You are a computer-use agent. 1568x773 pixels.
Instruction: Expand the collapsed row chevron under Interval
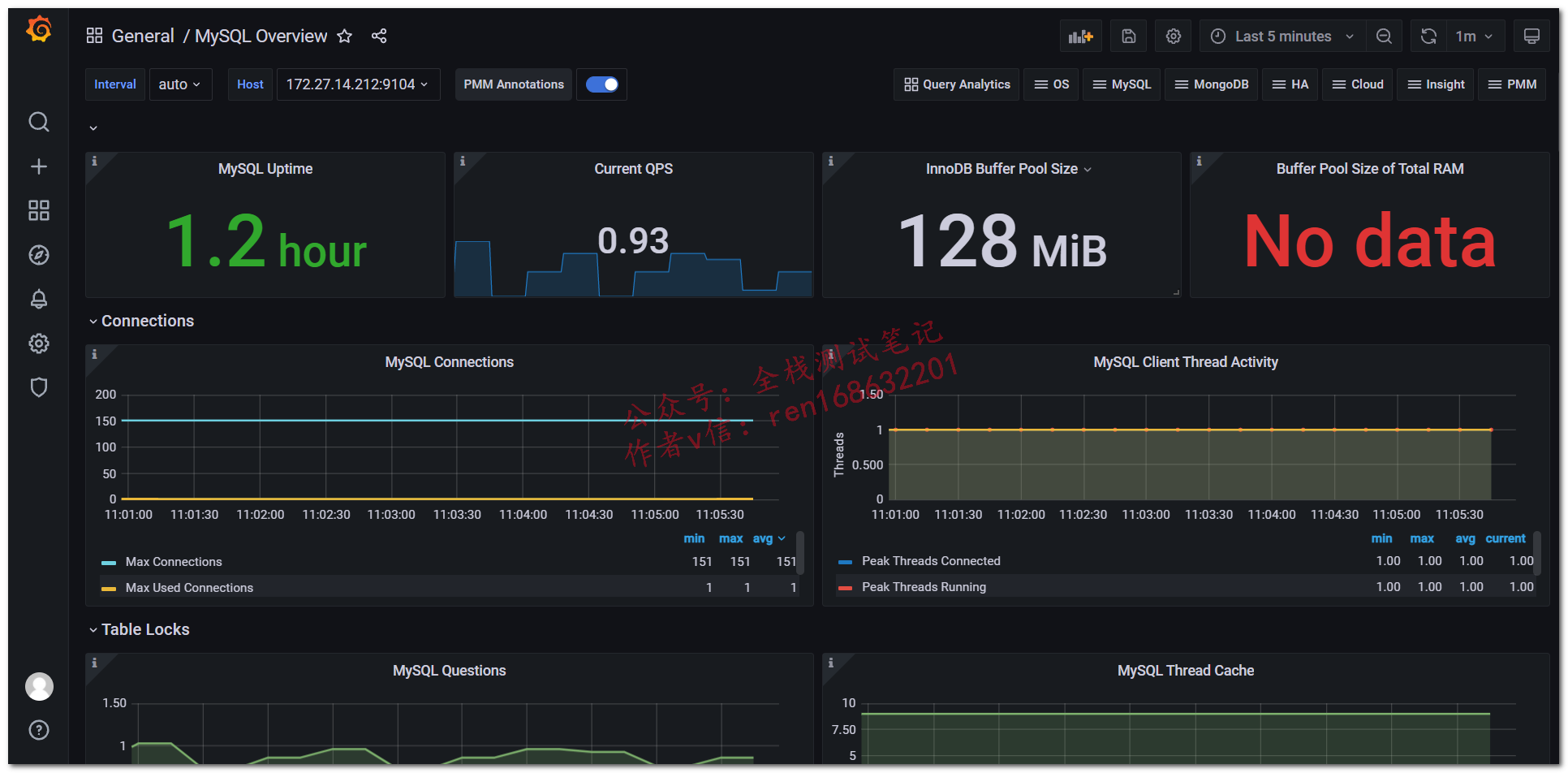(x=93, y=127)
